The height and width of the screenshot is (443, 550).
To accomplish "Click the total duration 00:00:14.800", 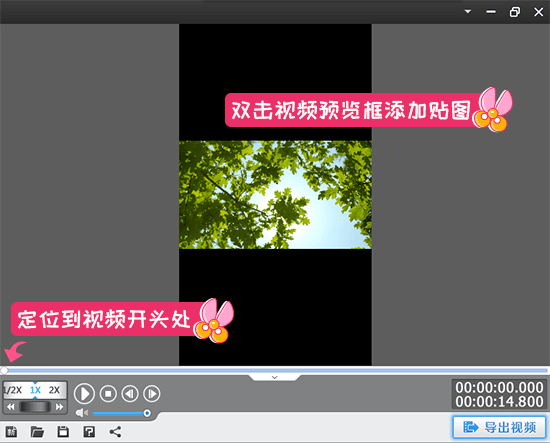I will pos(499,402).
